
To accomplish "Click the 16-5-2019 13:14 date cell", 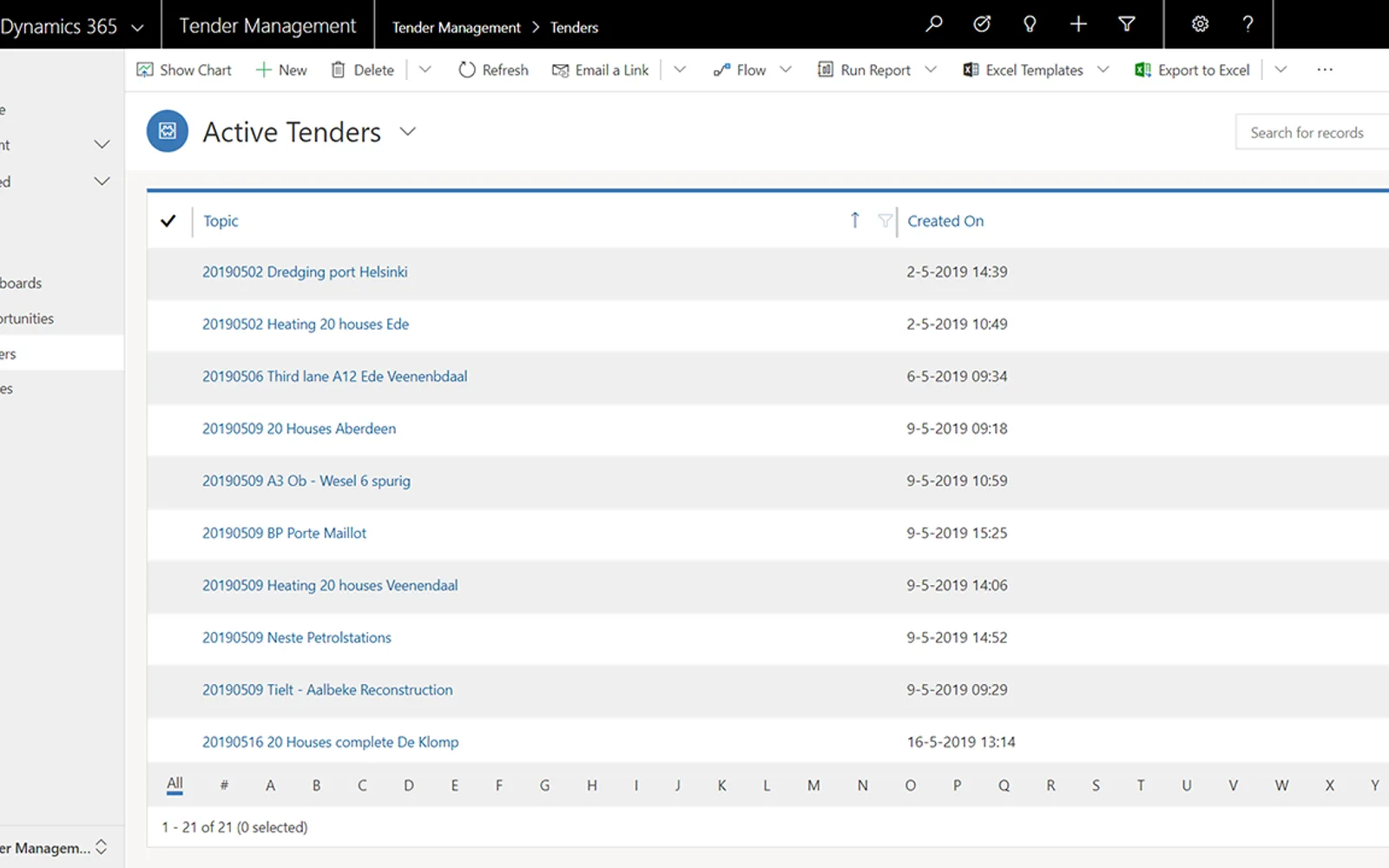I will tap(961, 741).
